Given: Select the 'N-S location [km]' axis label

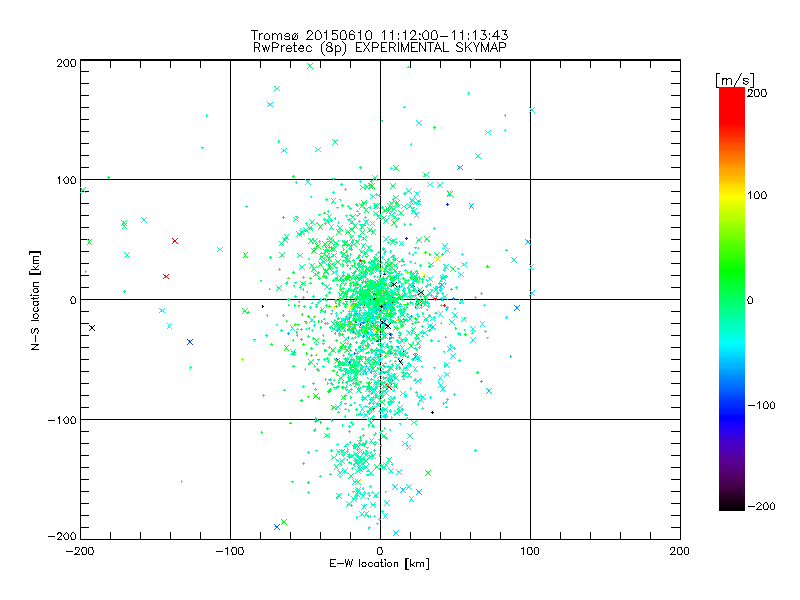Looking at the screenshot, I should click(35, 300).
